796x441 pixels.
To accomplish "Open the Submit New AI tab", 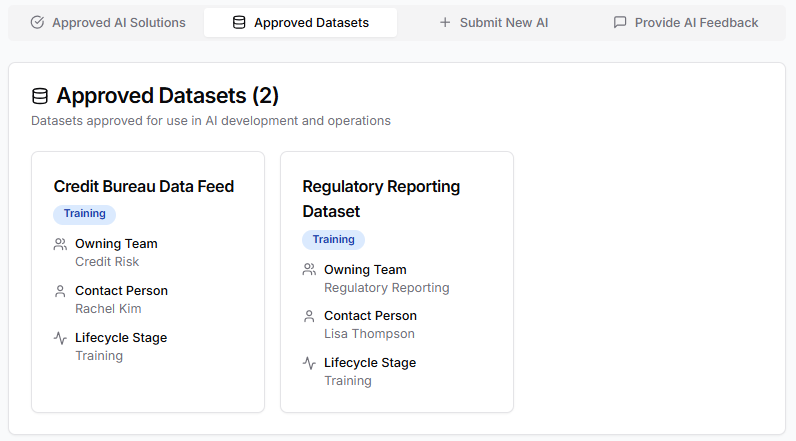I will (x=493, y=23).
